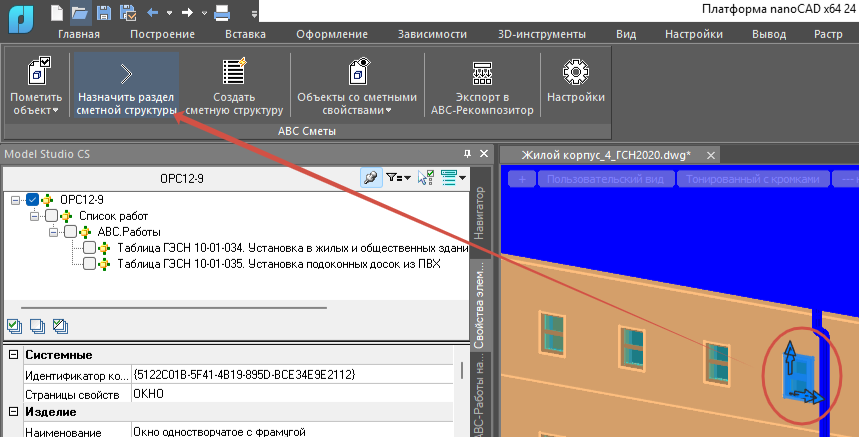Switch to the 3D-инструменты ribbon tab

coord(541,34)
